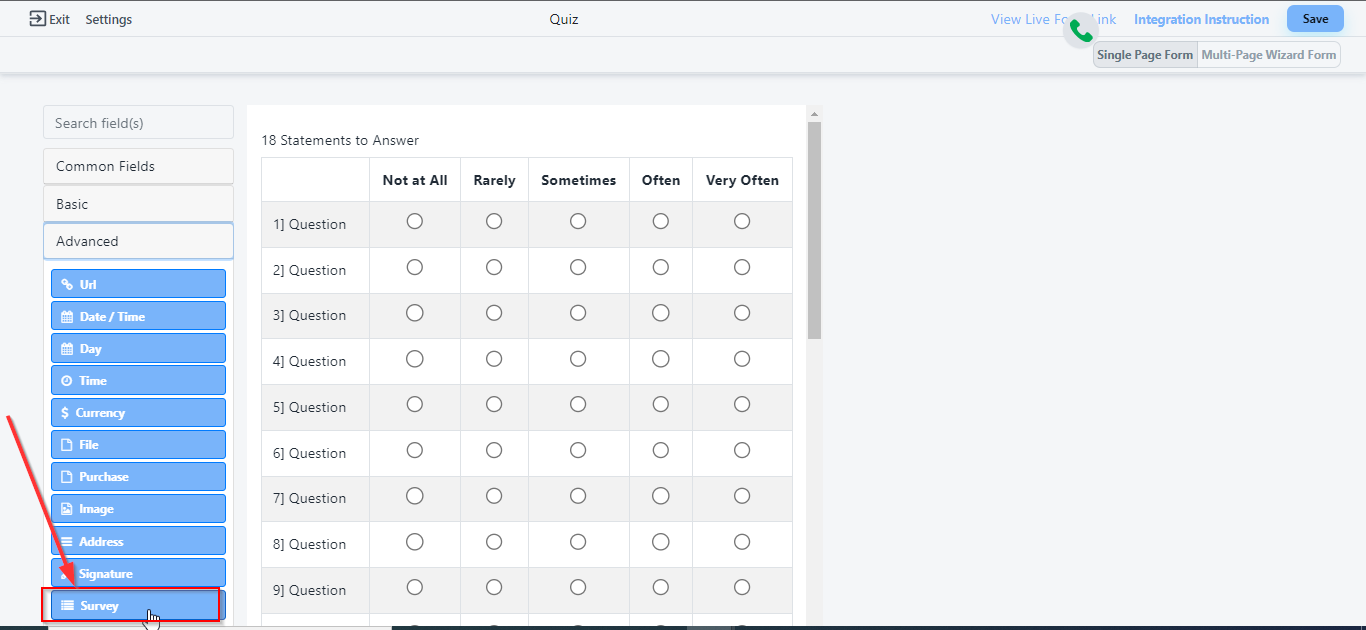Mark Very Often for question 5
The image size is (1366, 630).
coord(742,404)
